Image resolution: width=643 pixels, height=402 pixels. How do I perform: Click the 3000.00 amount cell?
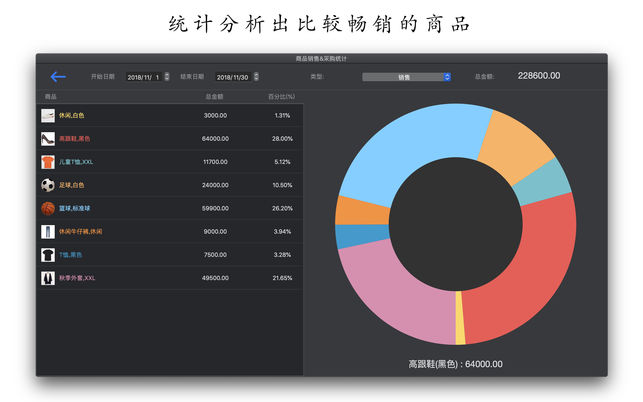[x=215, y=116]
